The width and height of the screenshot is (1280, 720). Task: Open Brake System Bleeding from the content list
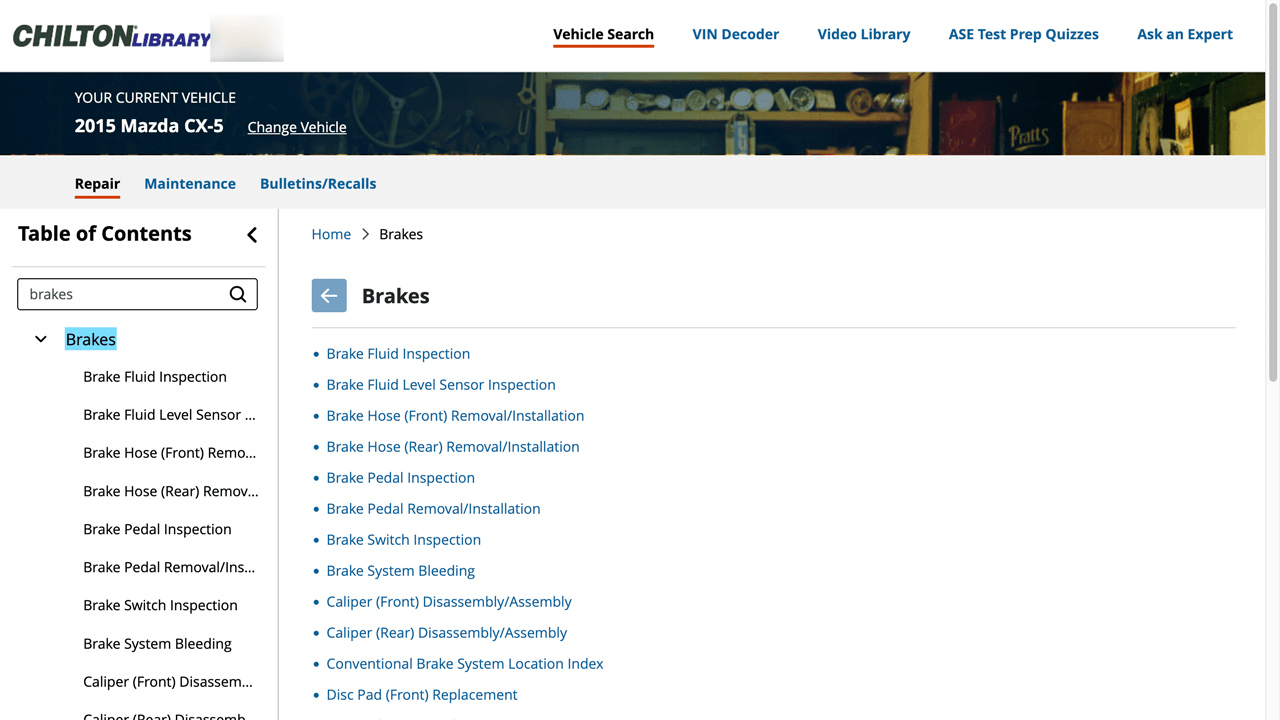pyautogui.click(x=400, y=570)
